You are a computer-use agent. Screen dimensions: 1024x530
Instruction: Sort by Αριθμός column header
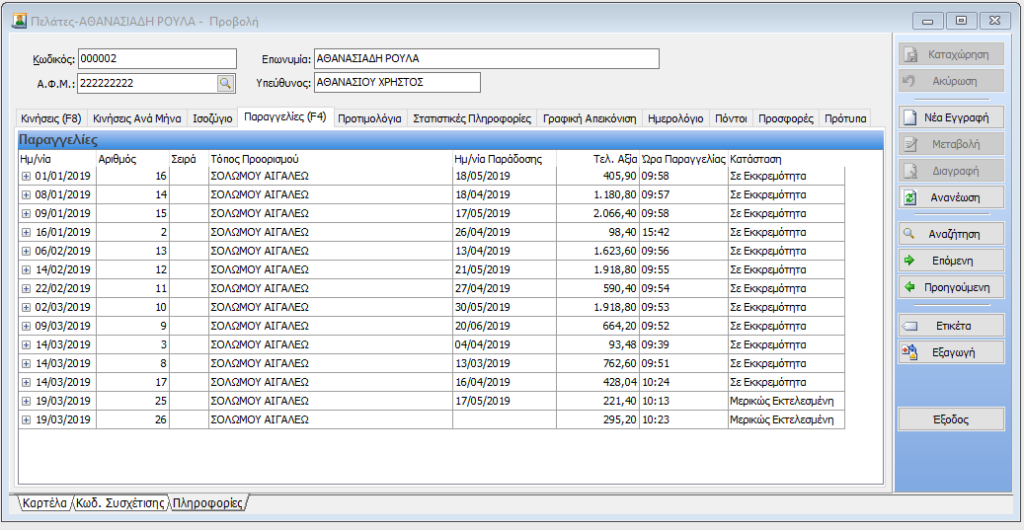tap(133, 159)
